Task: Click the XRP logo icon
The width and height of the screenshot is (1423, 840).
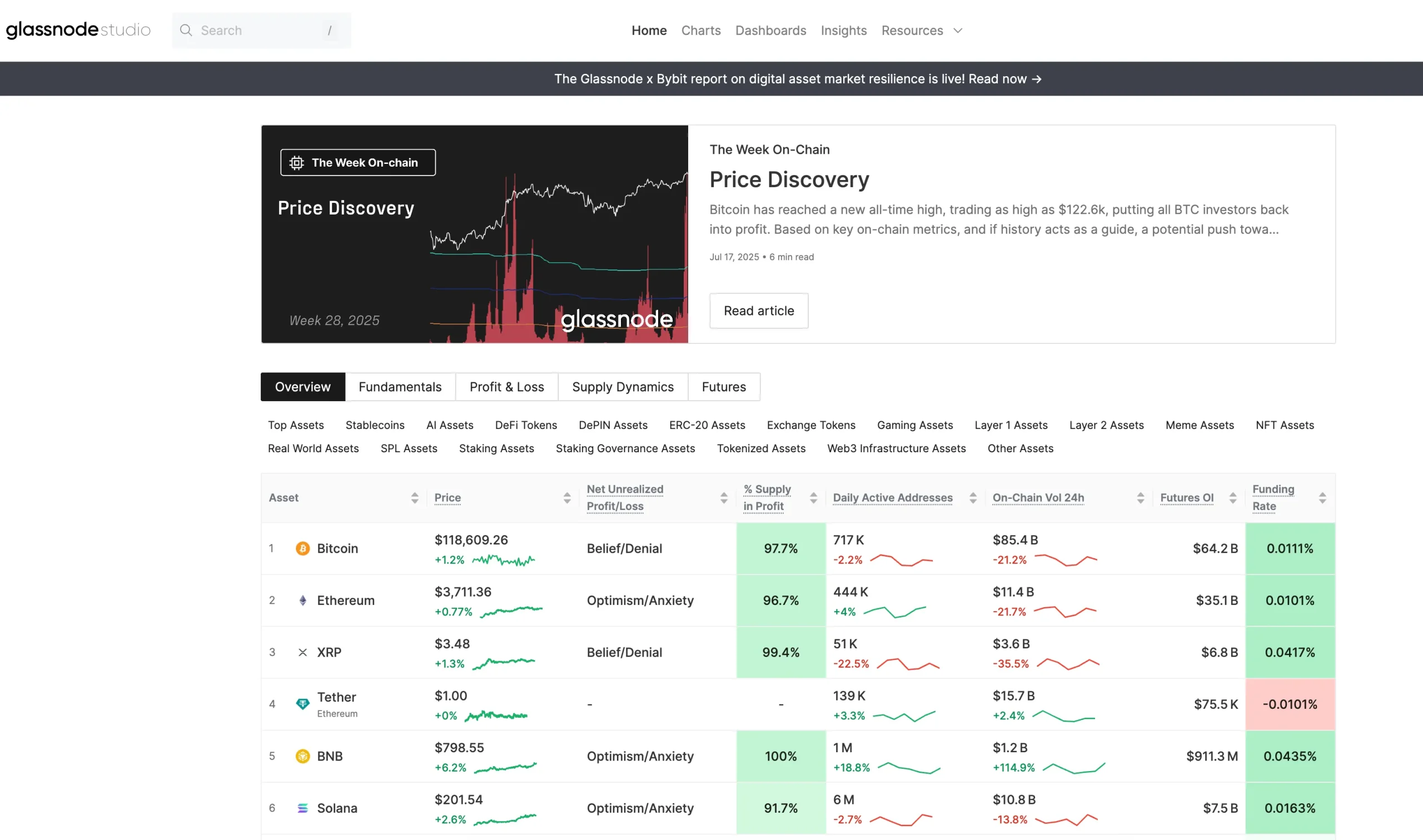Action: tap(302, 652)
